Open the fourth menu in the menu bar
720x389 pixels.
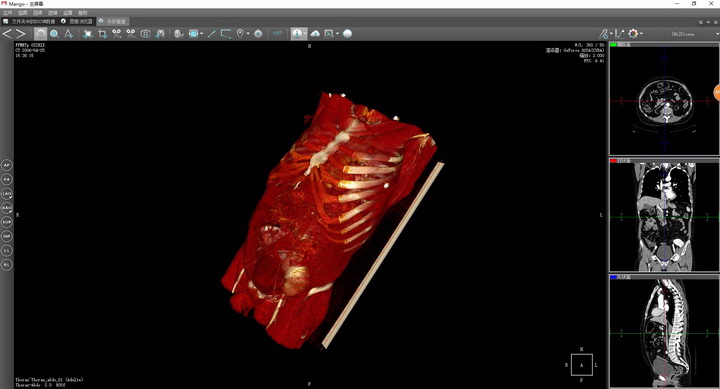(x=53, y=13)
